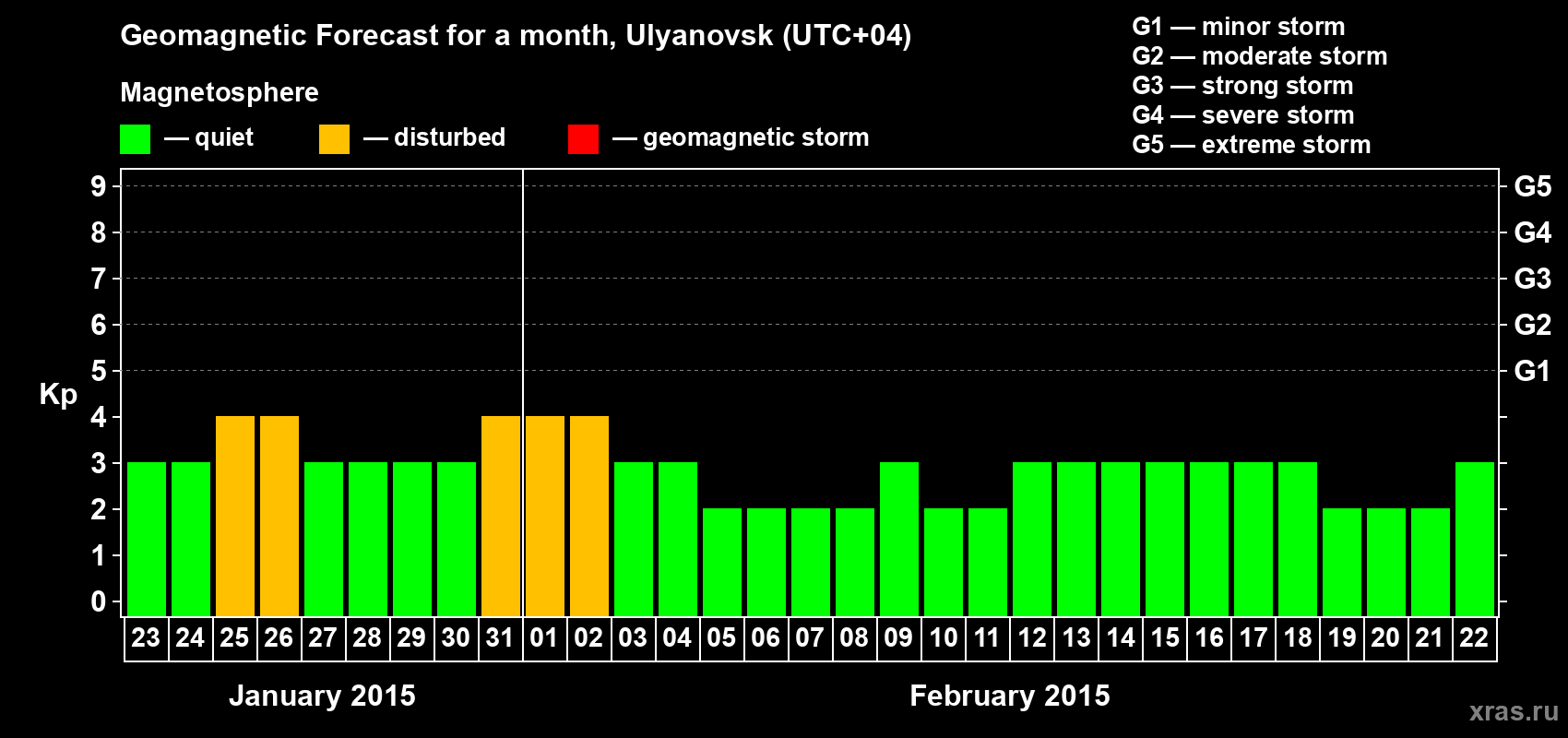Click the 'January 2015' month label

coord(322,696)
